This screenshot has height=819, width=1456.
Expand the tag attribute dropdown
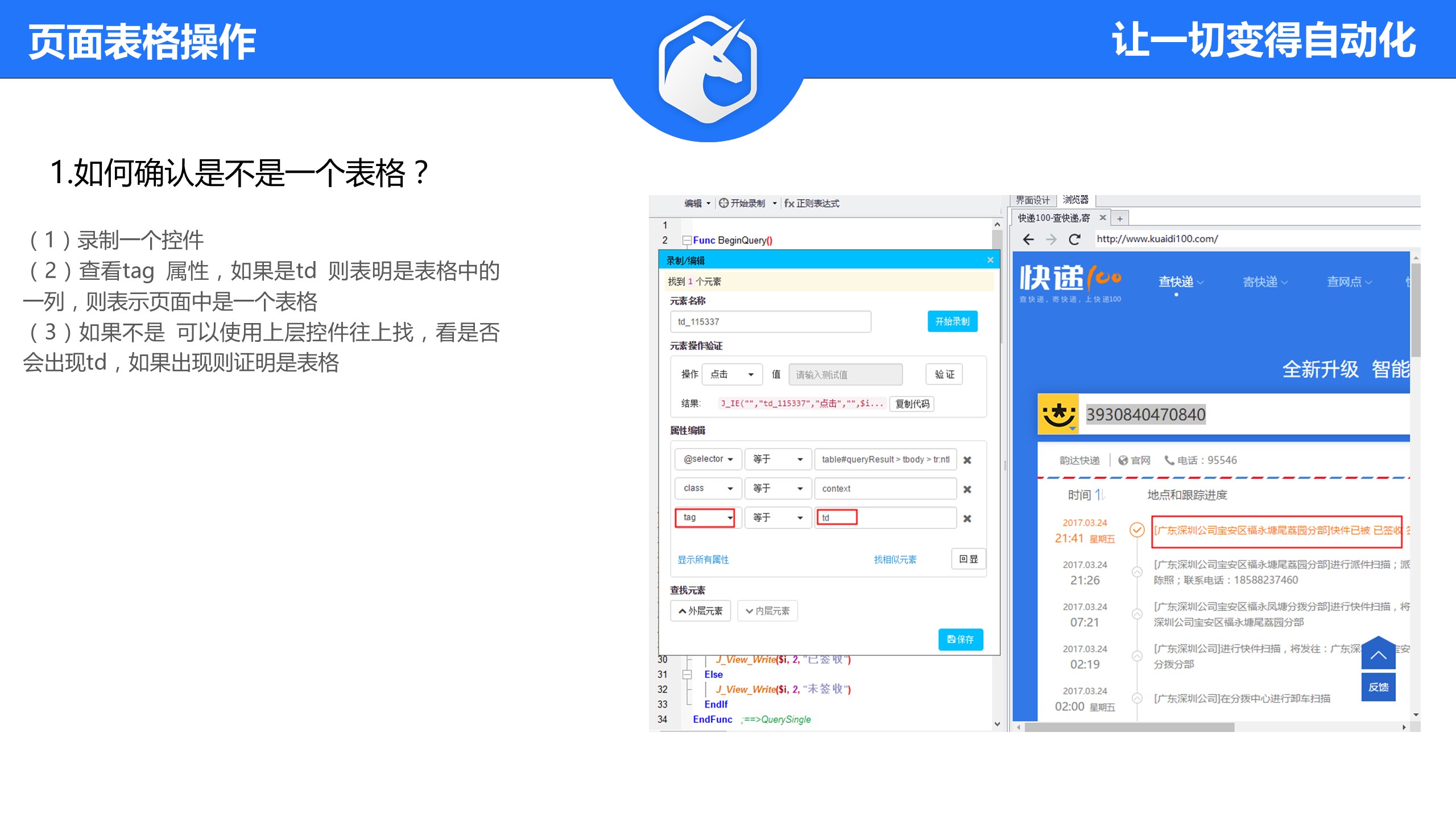pyautogui.click(x=705, y=518)
